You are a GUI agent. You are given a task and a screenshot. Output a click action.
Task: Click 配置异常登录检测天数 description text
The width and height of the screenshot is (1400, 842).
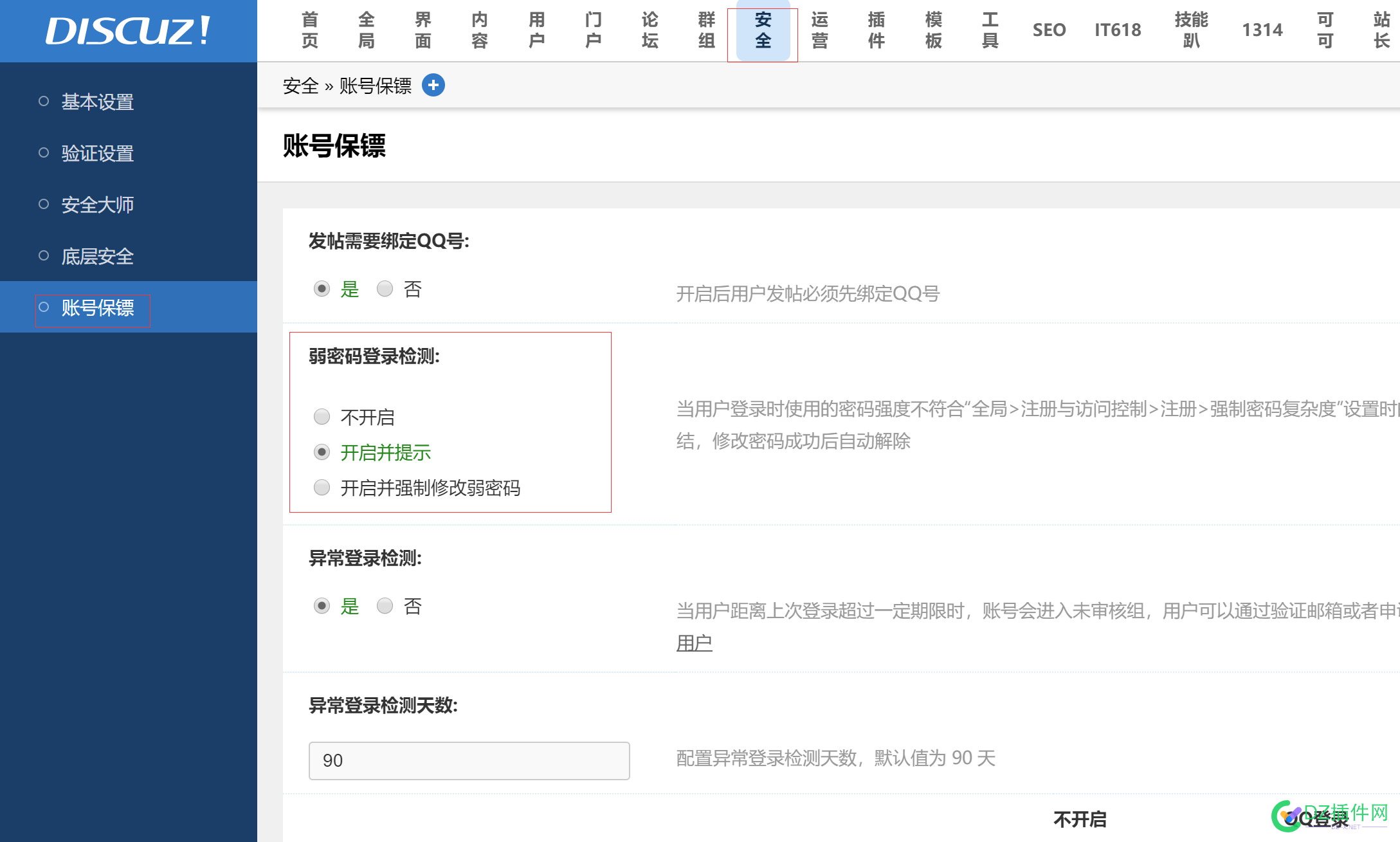835,758
